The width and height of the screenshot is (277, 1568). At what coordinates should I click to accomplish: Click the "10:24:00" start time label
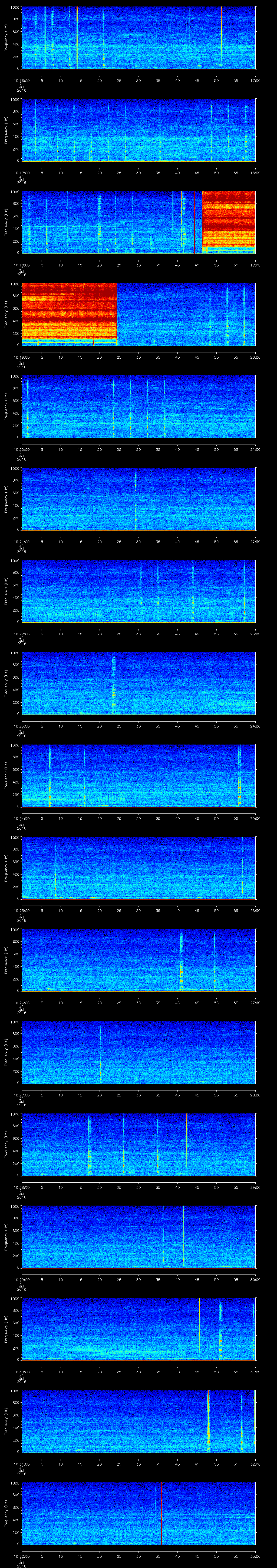pyautogui.click(x=21, y=818)
